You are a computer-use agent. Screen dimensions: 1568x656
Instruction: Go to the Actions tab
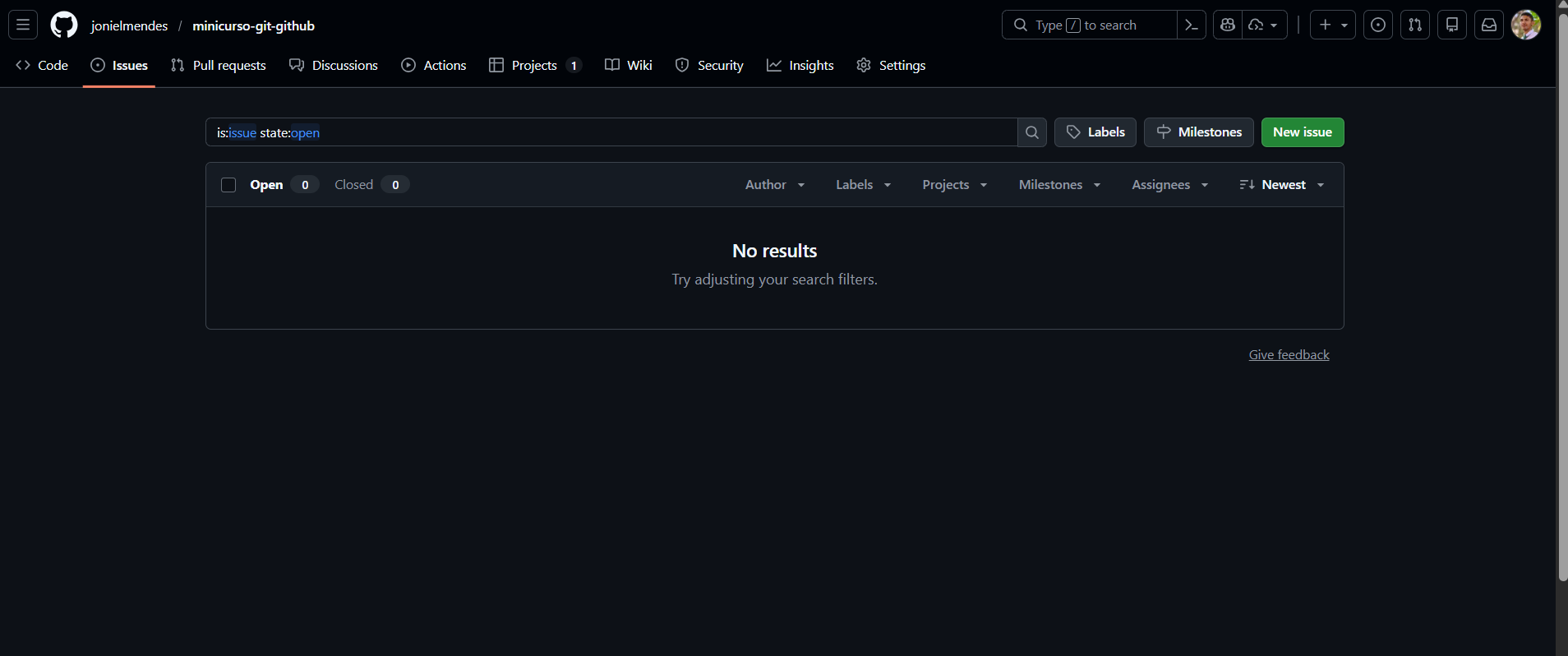coord(434,66)
